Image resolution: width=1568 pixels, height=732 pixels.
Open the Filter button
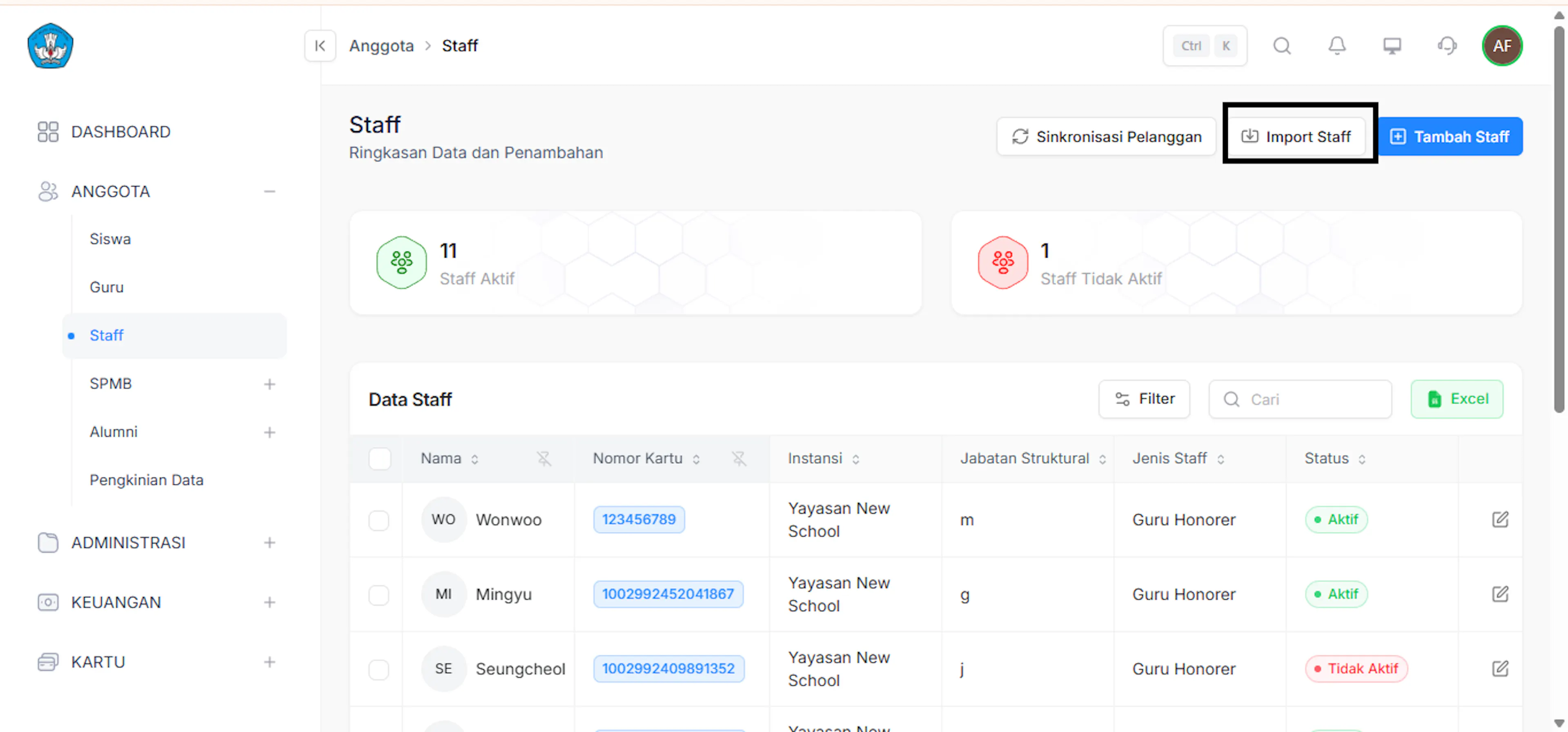tap(1144, 399)
